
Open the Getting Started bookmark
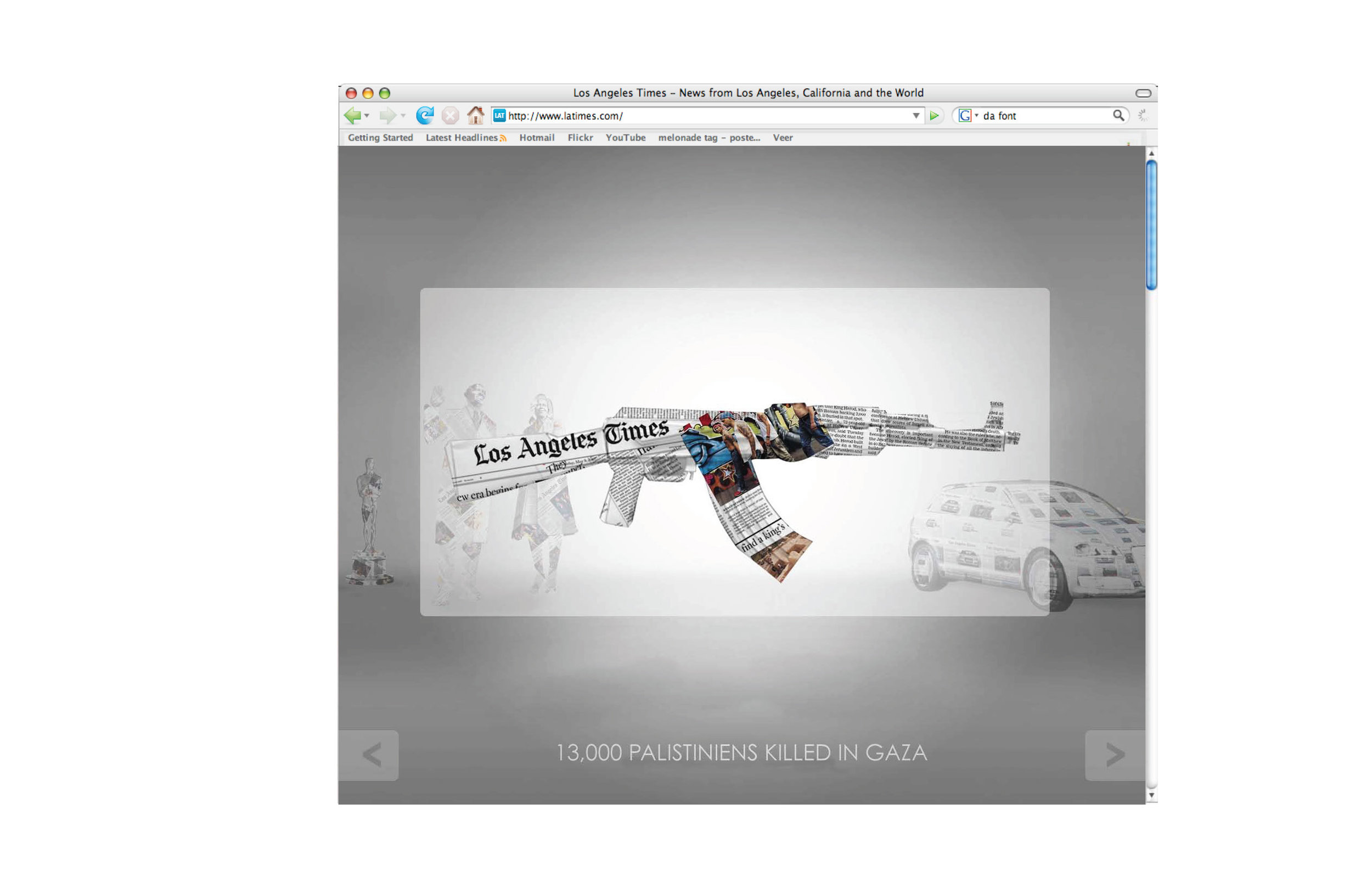[x=380, y=138]
